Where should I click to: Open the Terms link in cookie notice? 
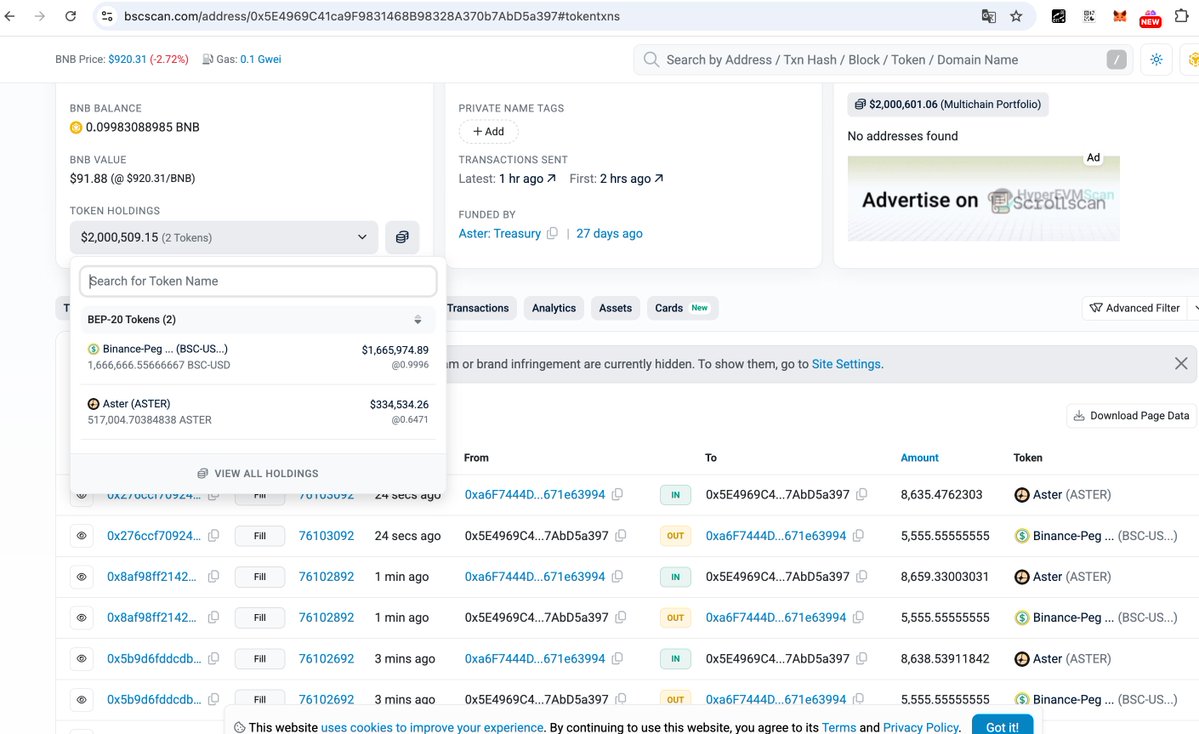pos(839,727)
